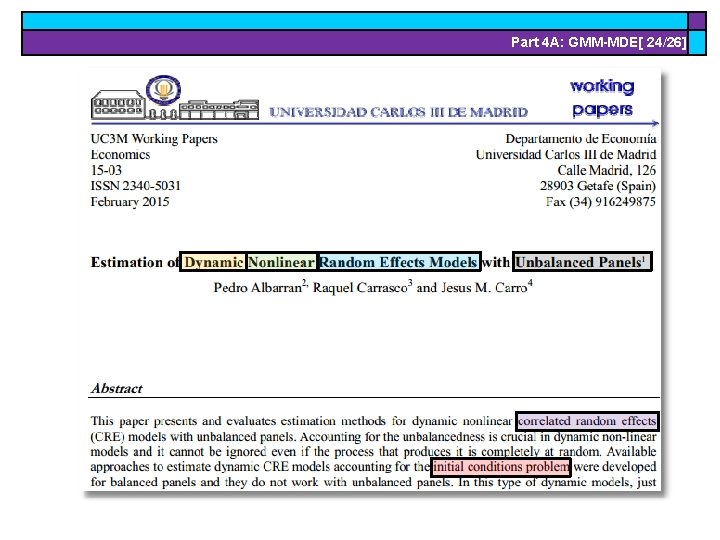Click highlighted 'Unbalanced Panels' in title

click(x=582, y=262)
